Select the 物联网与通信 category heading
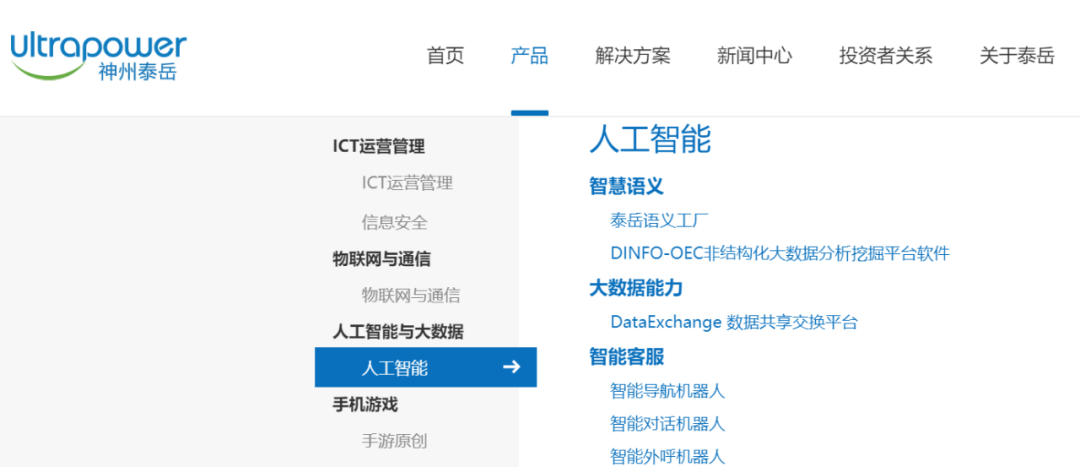This screenshot has width=1080, height=467. pyautogui.click(x=382, y=260)
